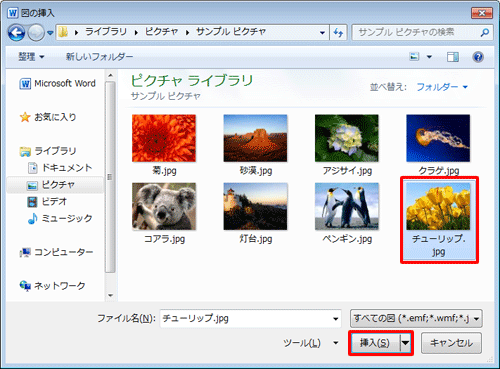
Task: Select ピクチャ library in navigation pane
Action: click(55, 185)
